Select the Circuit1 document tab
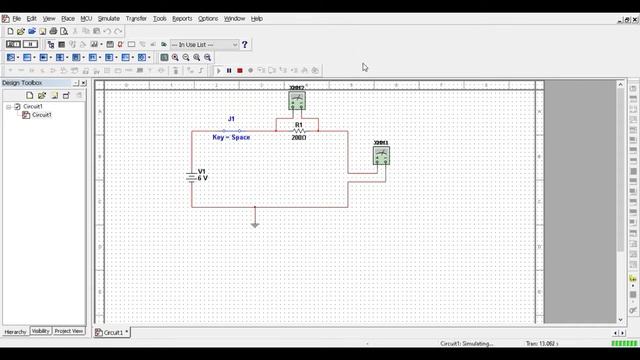This screenshot has width=640, height=360. click(x=112, y=332)
